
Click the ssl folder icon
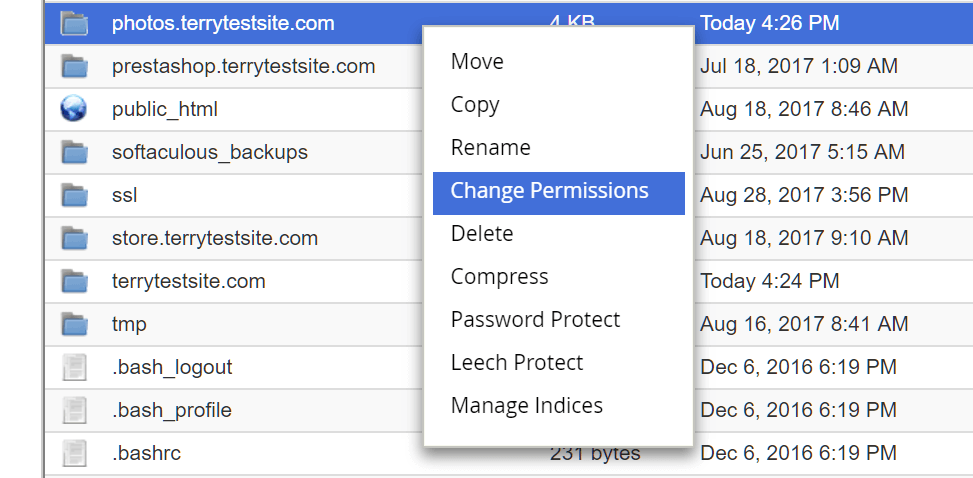point(74,196)
